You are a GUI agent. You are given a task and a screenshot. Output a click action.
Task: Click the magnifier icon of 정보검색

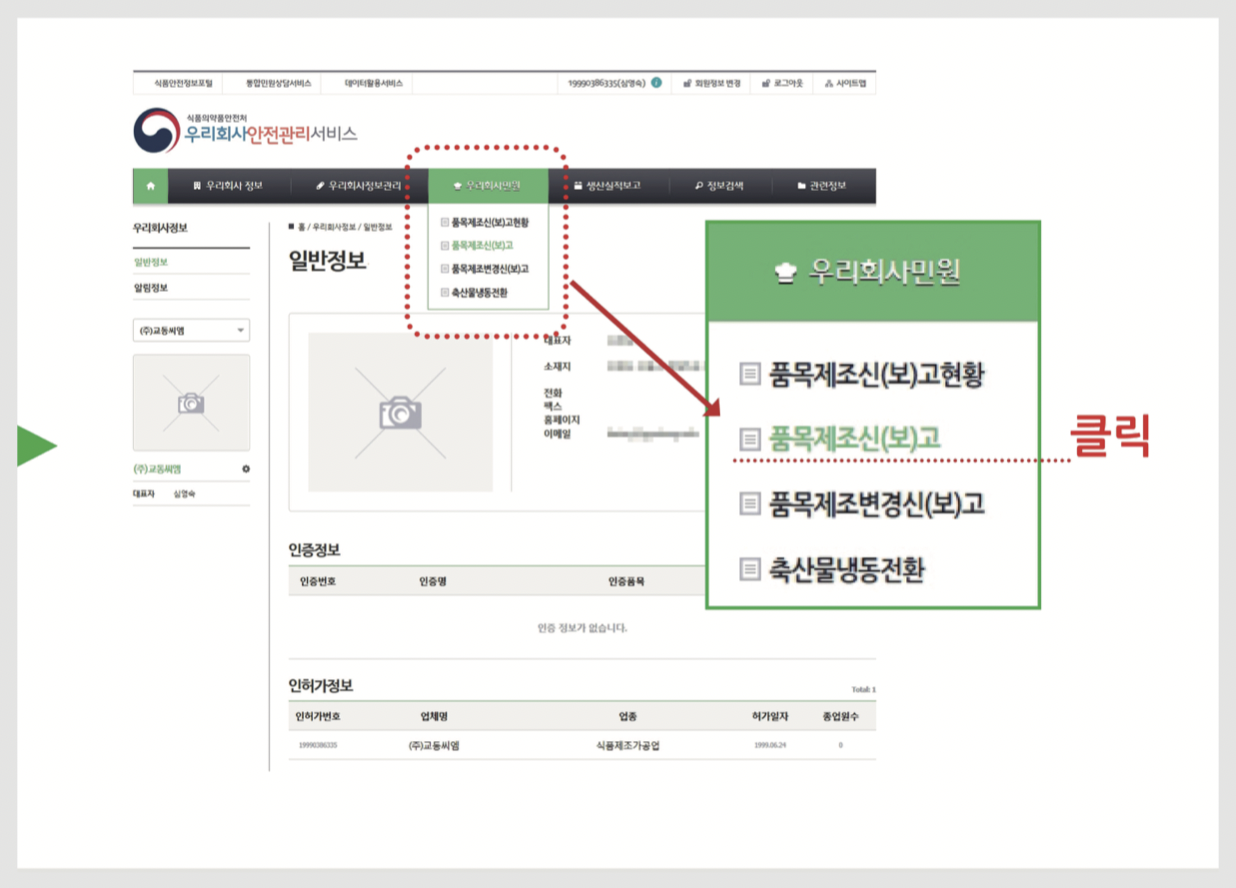(x=699, y=186)
